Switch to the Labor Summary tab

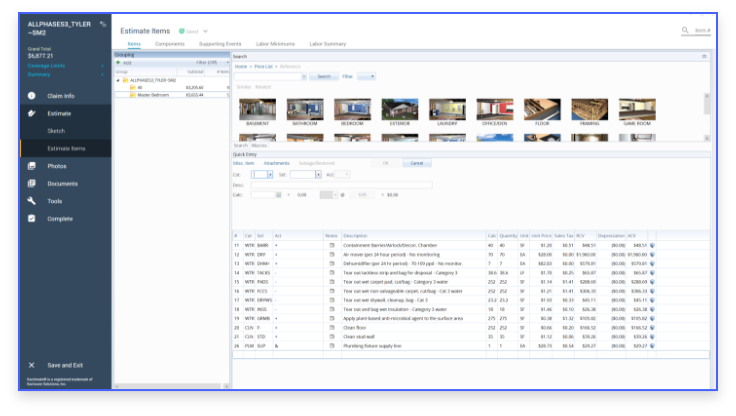327,45
